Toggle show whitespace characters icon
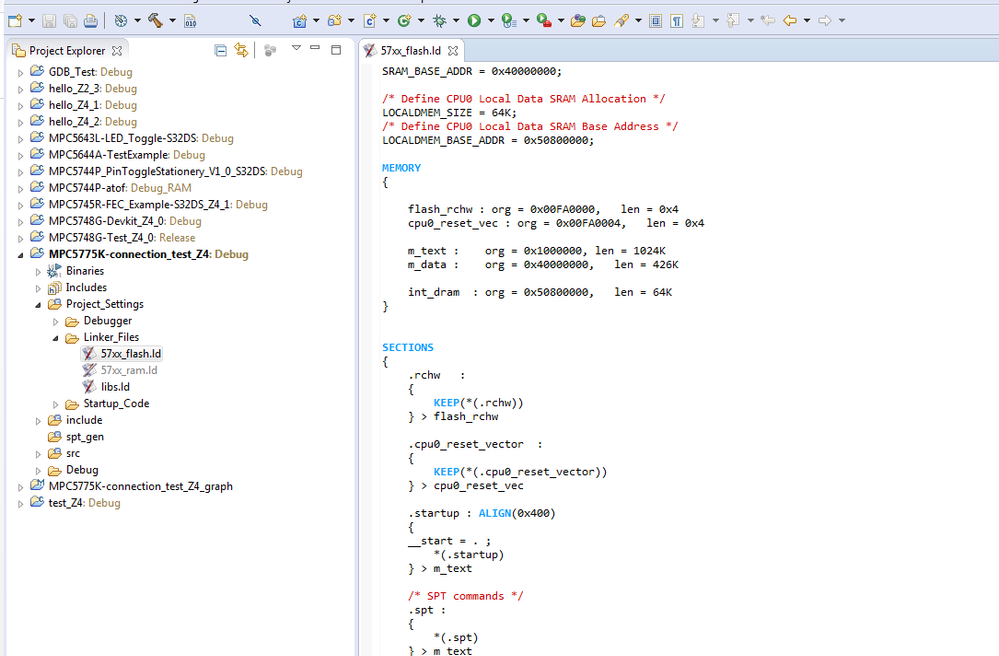Viewport: 999px width, 656px height. 677,20
